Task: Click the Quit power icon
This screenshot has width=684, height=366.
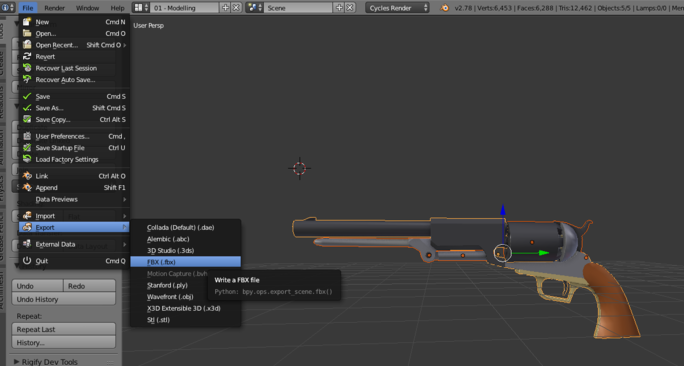Action: [x=27, y=260]
